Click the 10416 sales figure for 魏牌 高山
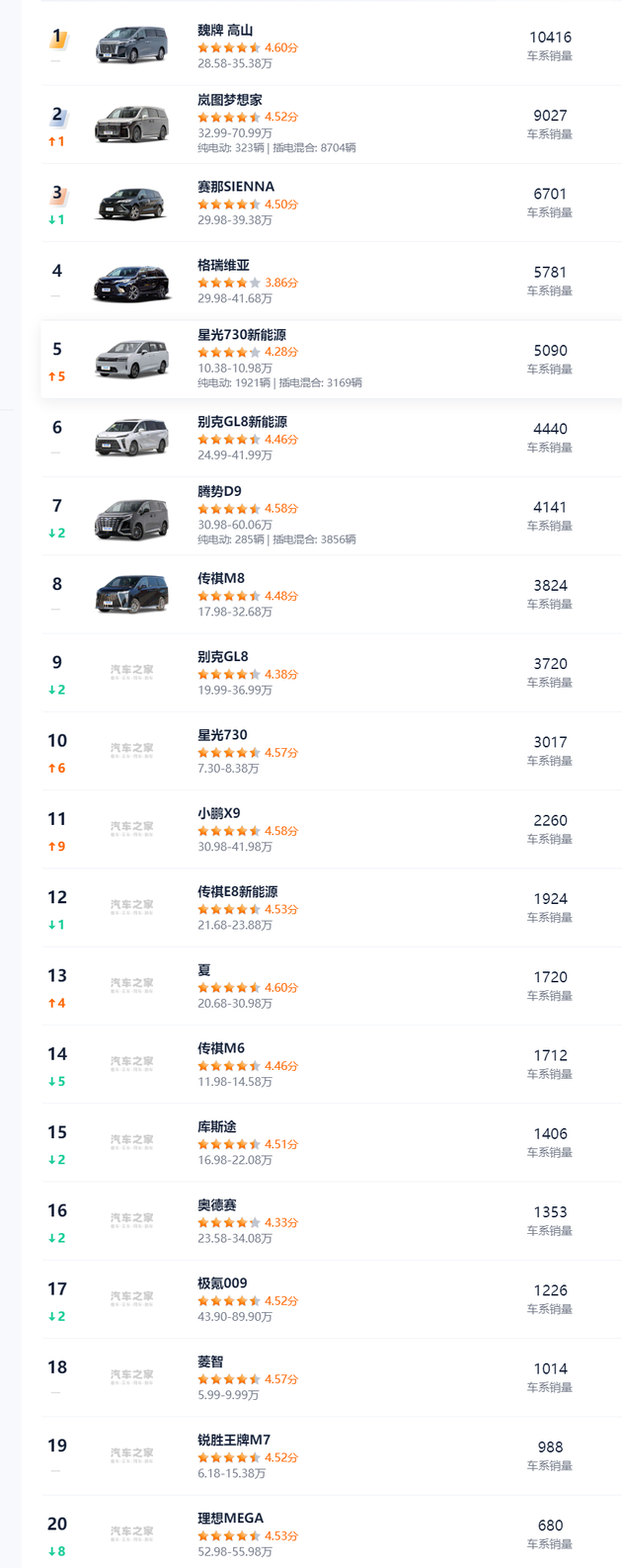The height and width of the screenshot is (1568, 622). coord(550,38)
